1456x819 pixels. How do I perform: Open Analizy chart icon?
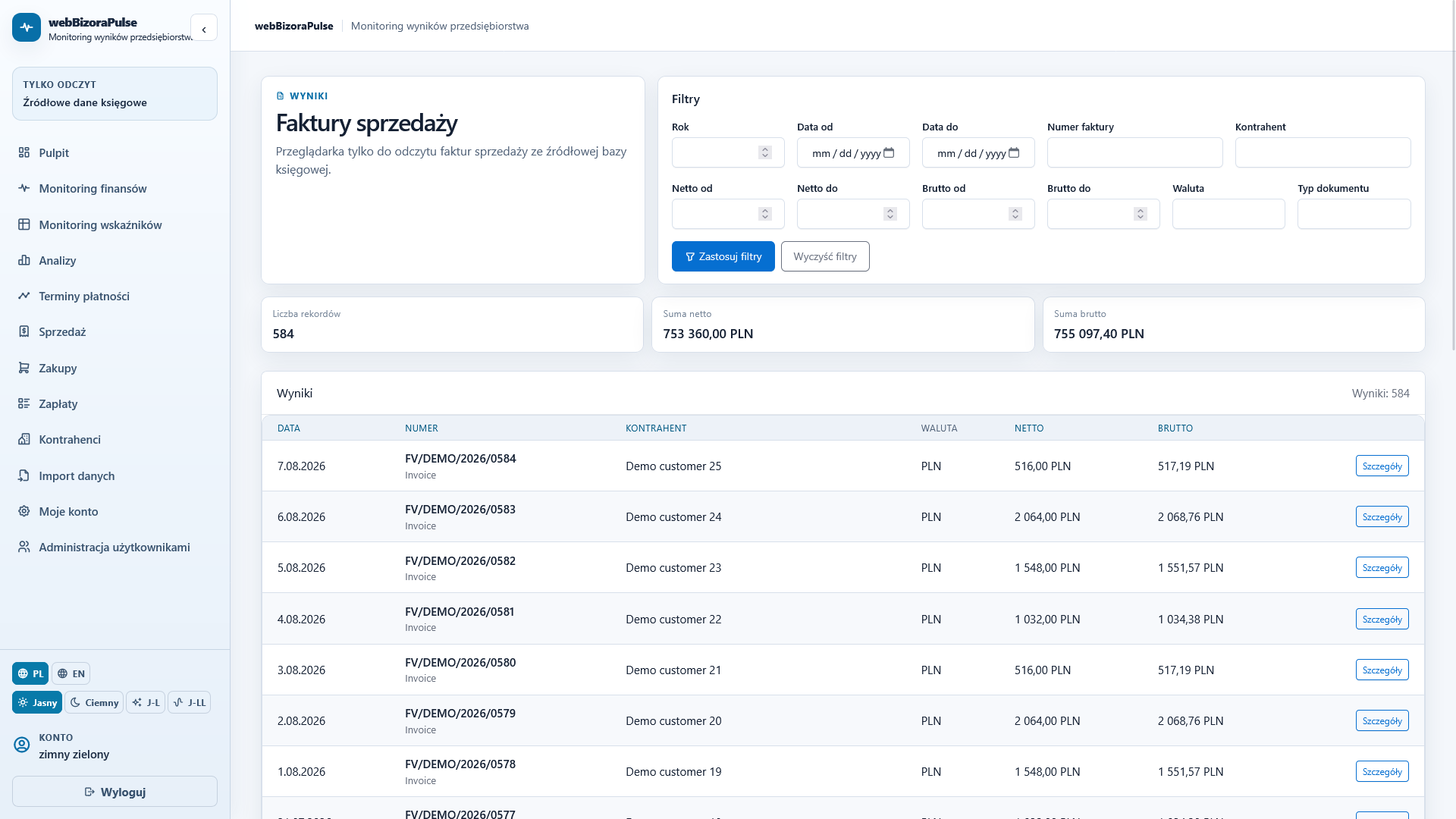[x=24, y=260]
